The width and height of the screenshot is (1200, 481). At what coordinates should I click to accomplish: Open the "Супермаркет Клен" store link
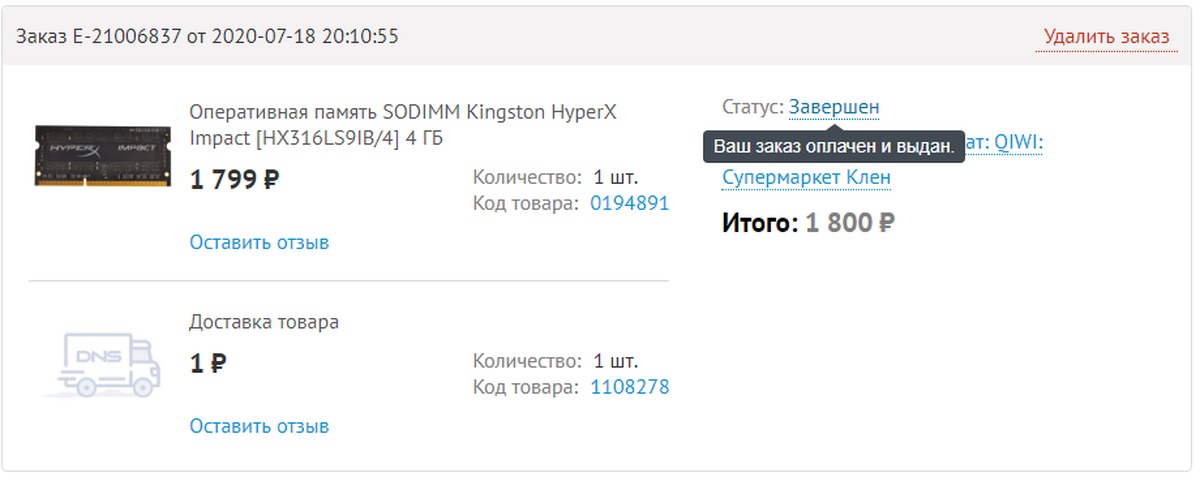click(x=806, y=178)
